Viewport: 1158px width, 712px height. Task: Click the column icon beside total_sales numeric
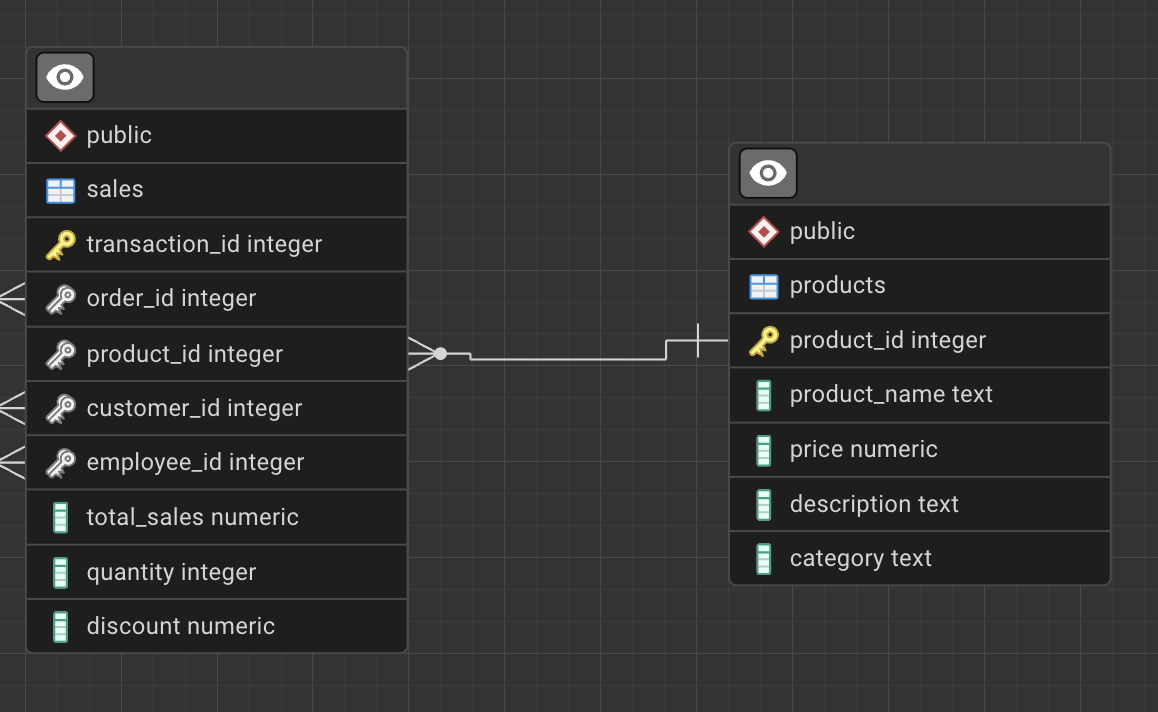(x=61, y=518)
